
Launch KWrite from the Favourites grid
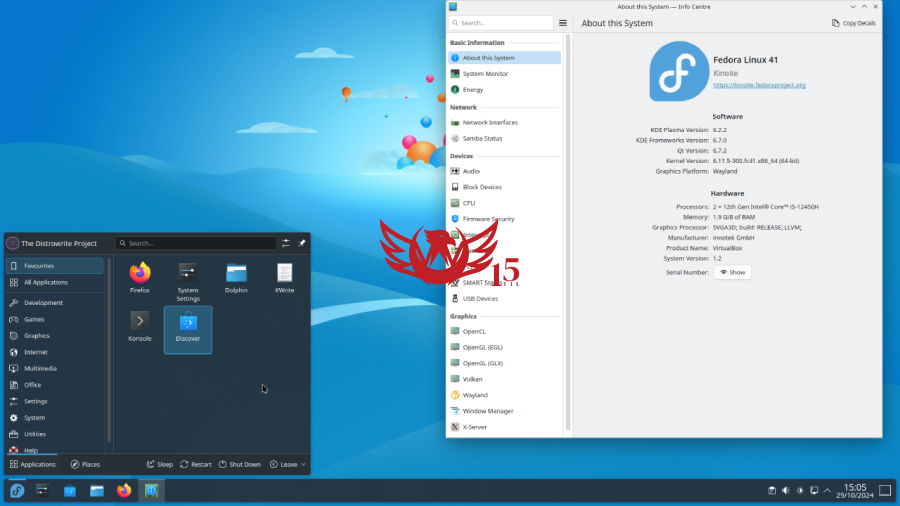[x=284, y=278]
